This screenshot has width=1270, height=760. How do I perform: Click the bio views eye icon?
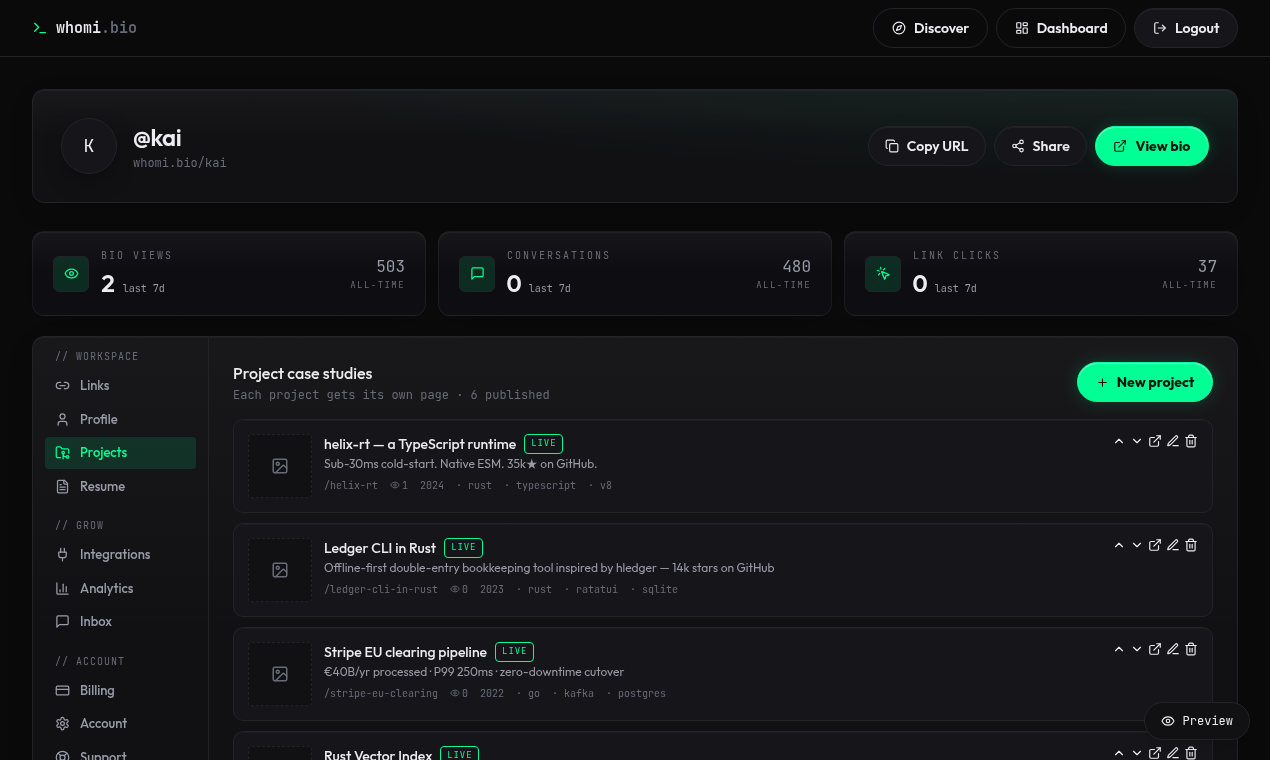point(71,274)
